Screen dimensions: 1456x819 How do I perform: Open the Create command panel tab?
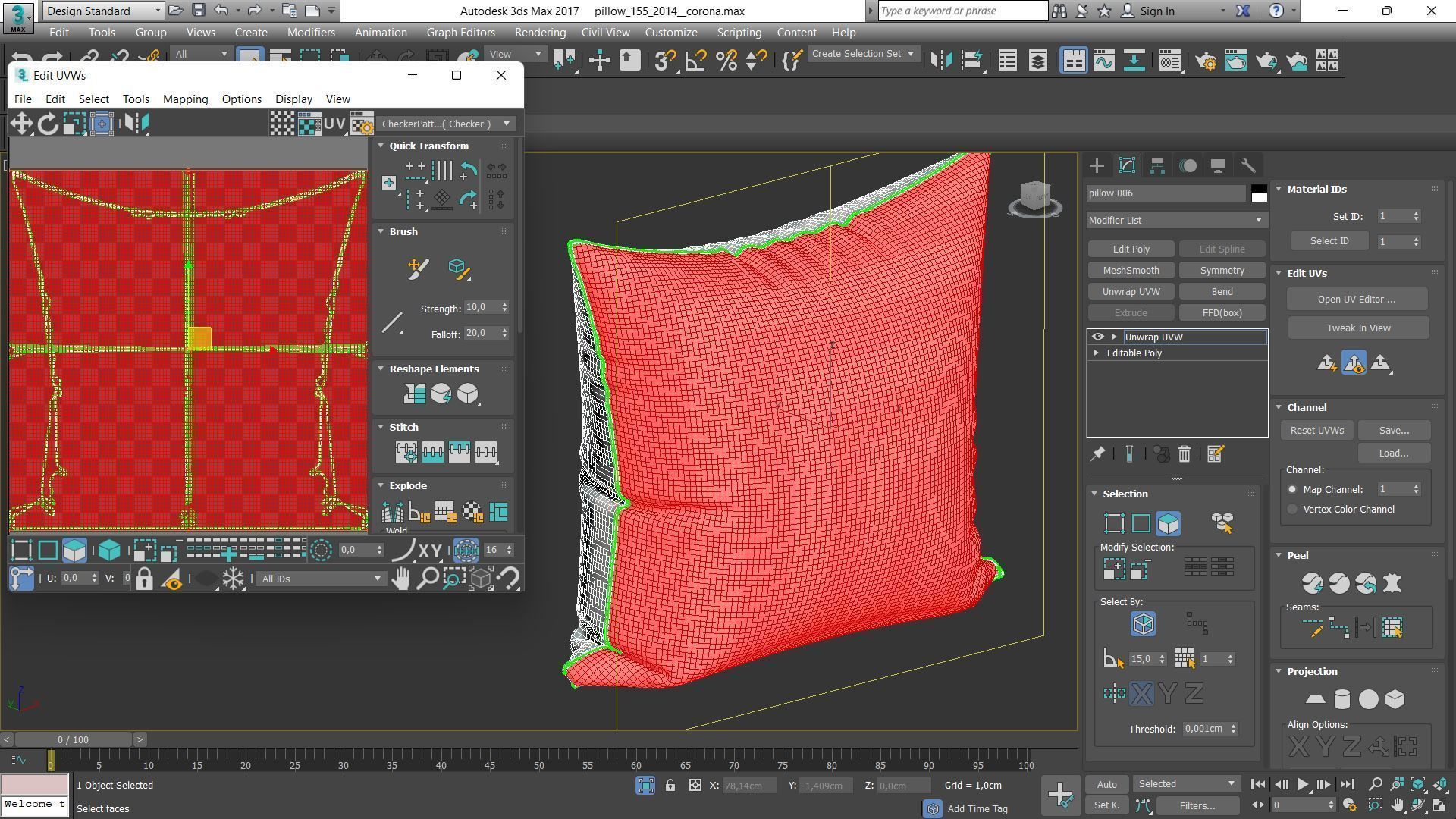tap(1097, 165)
